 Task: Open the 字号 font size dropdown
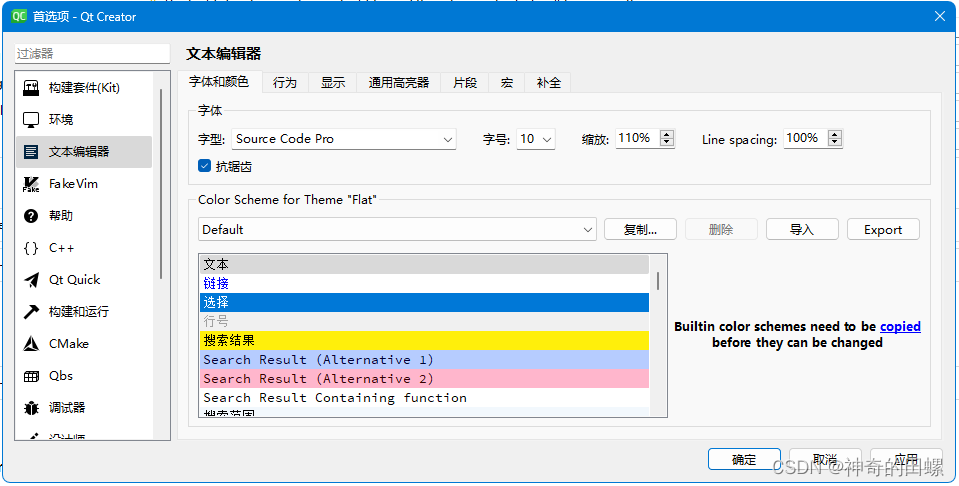click(x=536, y=139)
